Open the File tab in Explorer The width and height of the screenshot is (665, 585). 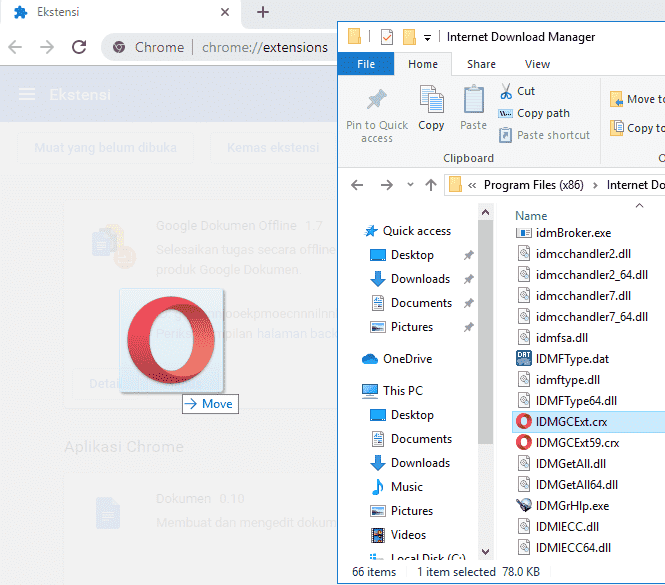(366, 64)
